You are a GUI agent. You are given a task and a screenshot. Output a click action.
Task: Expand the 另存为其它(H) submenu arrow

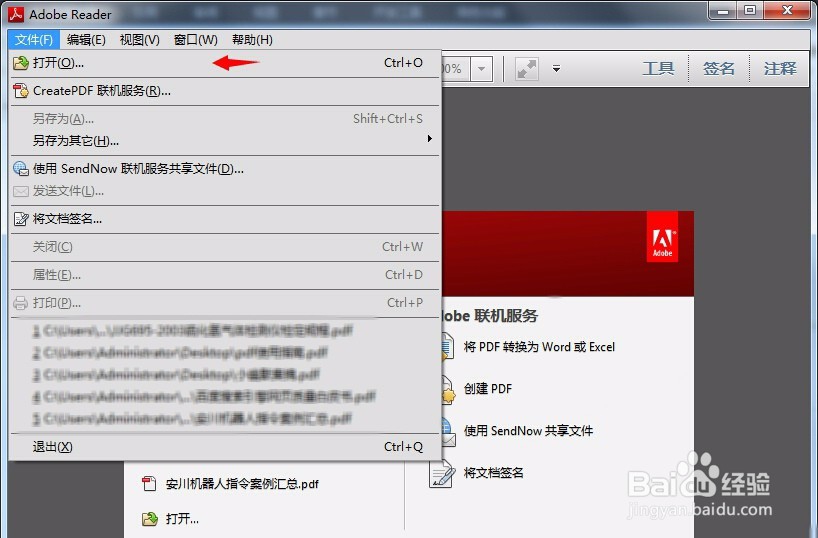[429, 138]
